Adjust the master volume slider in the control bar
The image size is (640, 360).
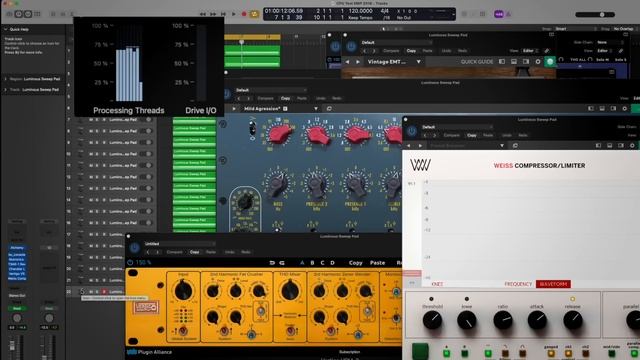click(595, 14)
